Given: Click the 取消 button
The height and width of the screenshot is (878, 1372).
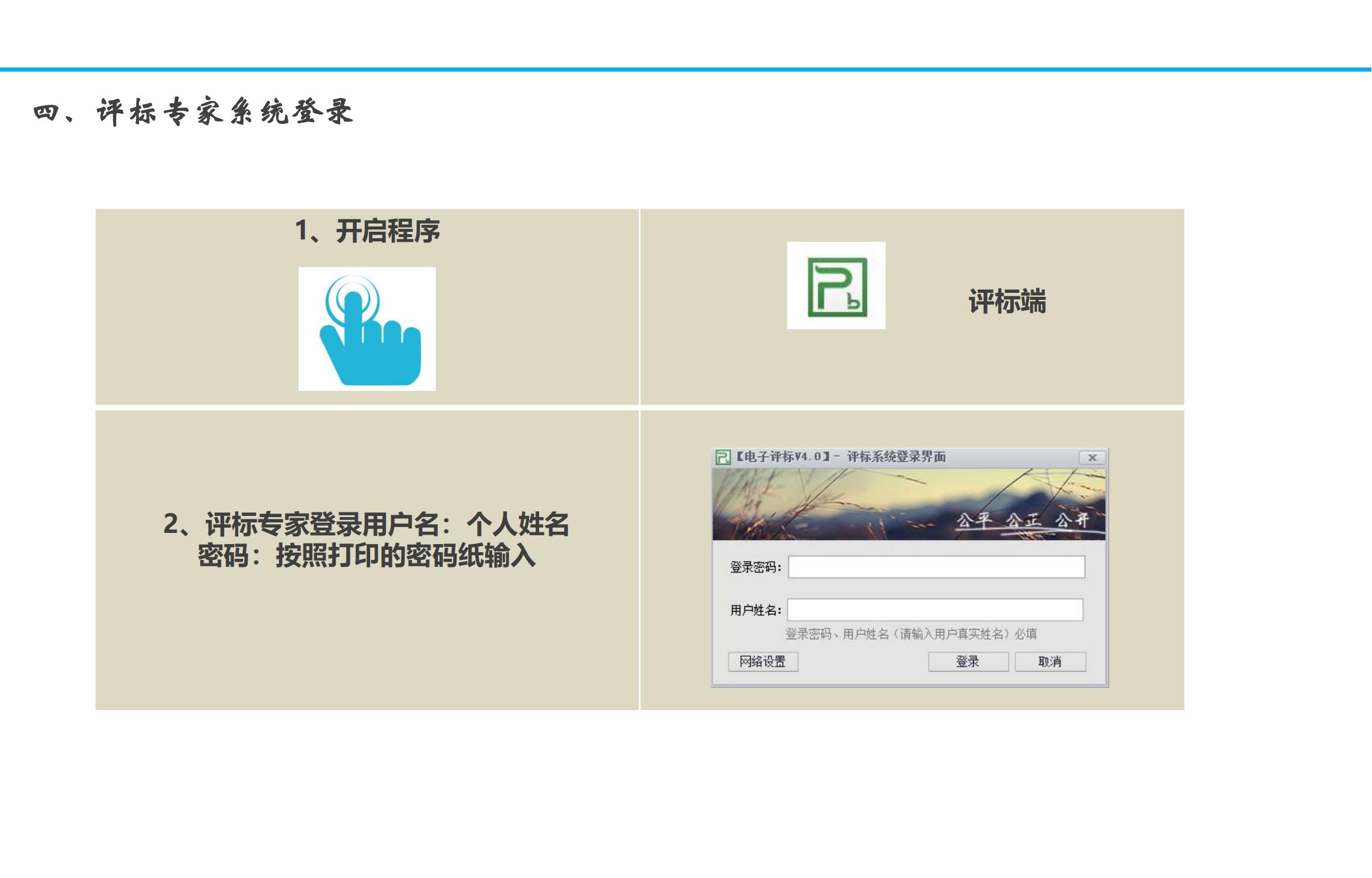Looking at the screenshot, I should coord(1050,661).
